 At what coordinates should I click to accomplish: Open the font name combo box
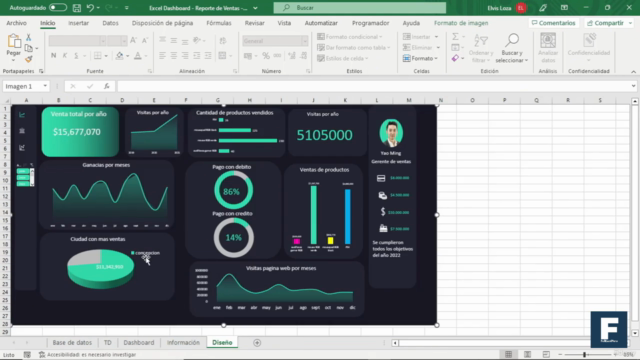(x=77, y=41)
